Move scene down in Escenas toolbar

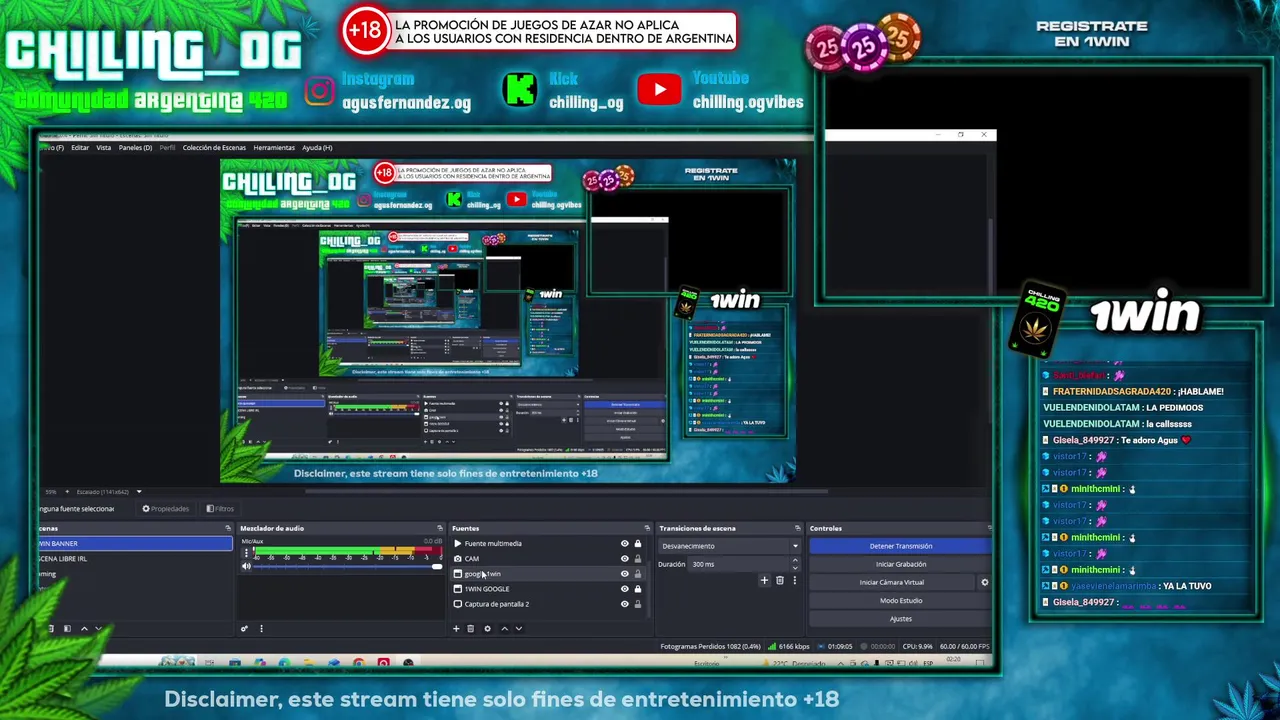pos(98,628)
